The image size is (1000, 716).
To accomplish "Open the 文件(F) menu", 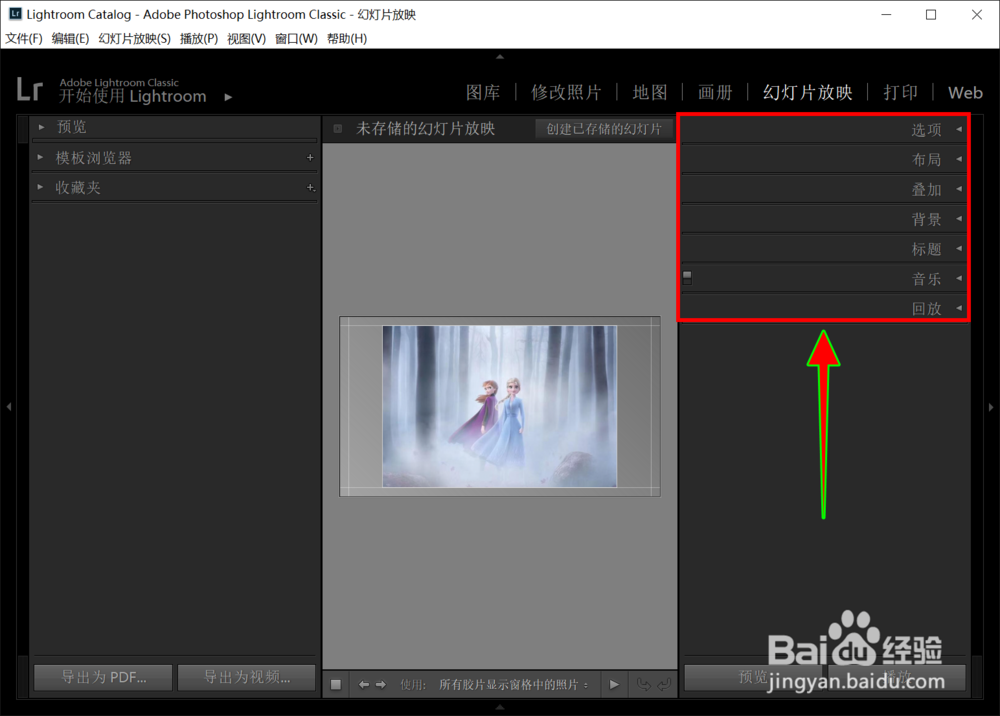I will [x=24, y=38].
